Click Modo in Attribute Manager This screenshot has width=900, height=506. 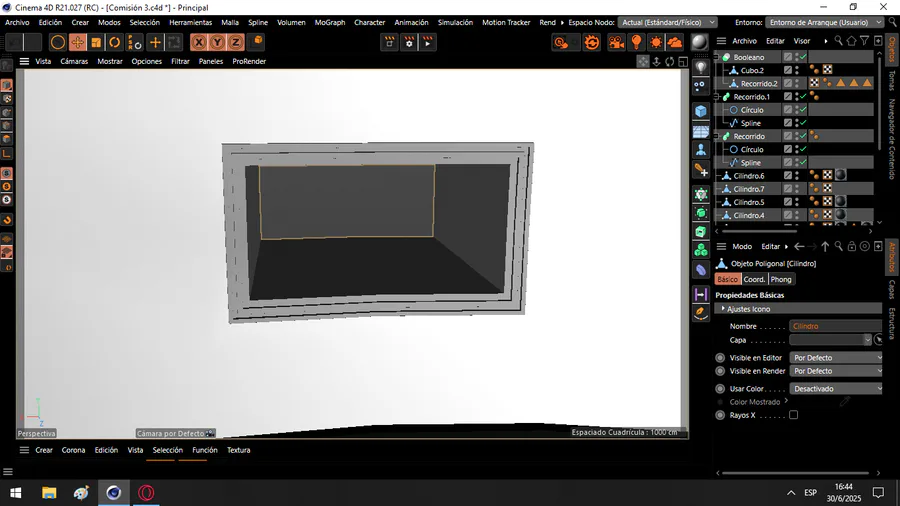tap(742, 247)
